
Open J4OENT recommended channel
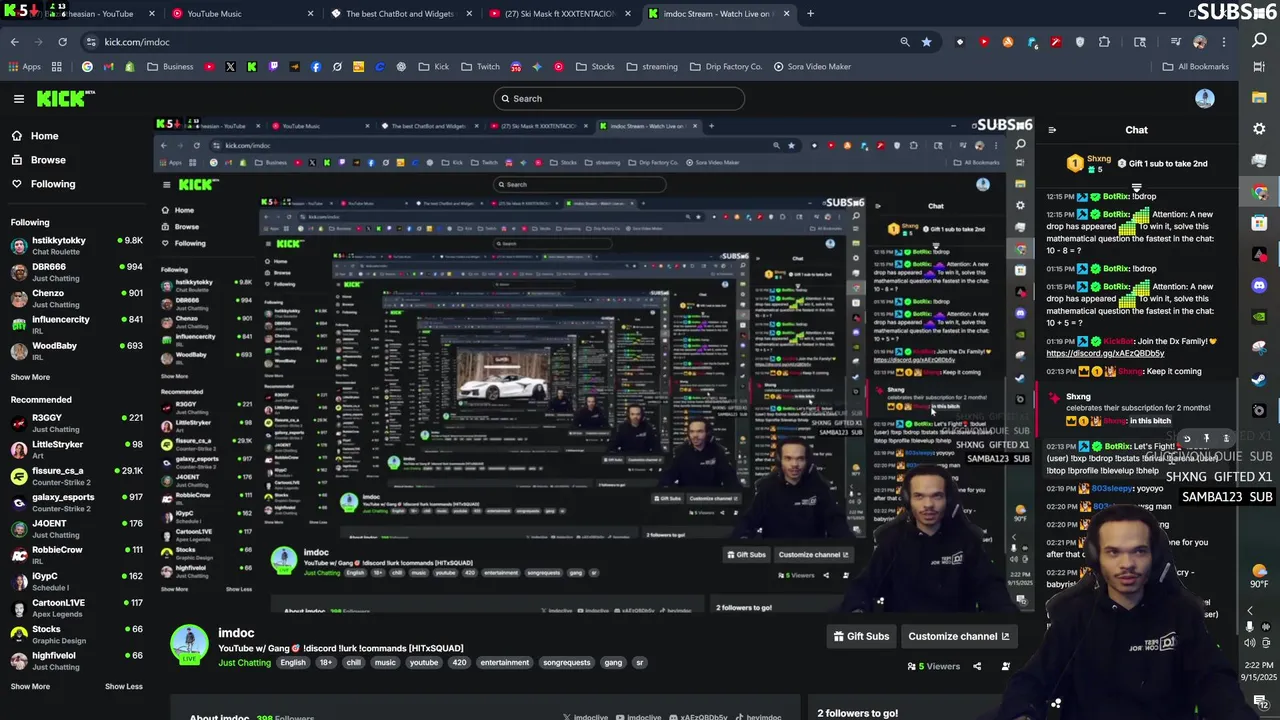77,528
